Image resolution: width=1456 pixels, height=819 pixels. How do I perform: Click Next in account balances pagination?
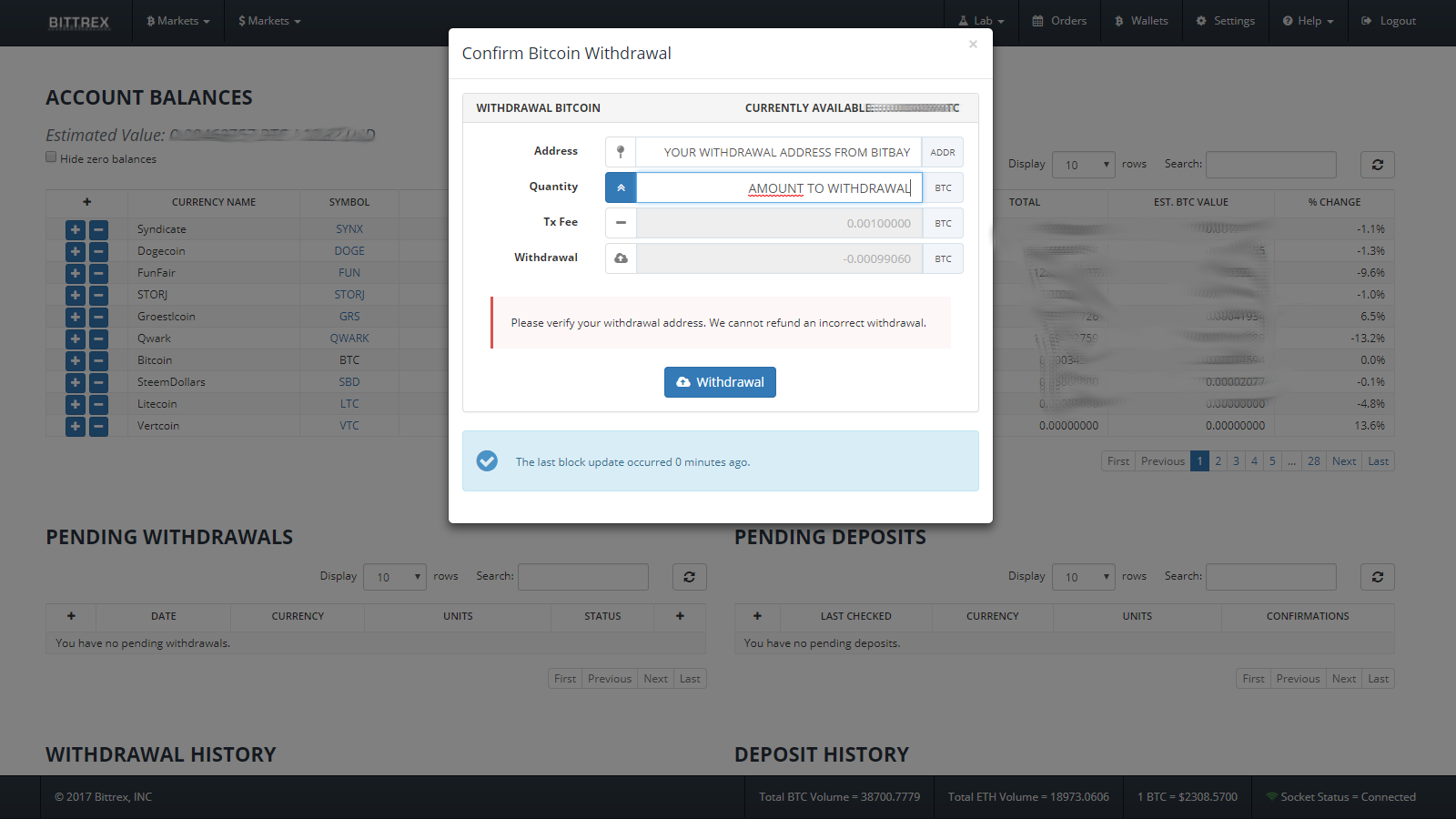(1344, 461)
